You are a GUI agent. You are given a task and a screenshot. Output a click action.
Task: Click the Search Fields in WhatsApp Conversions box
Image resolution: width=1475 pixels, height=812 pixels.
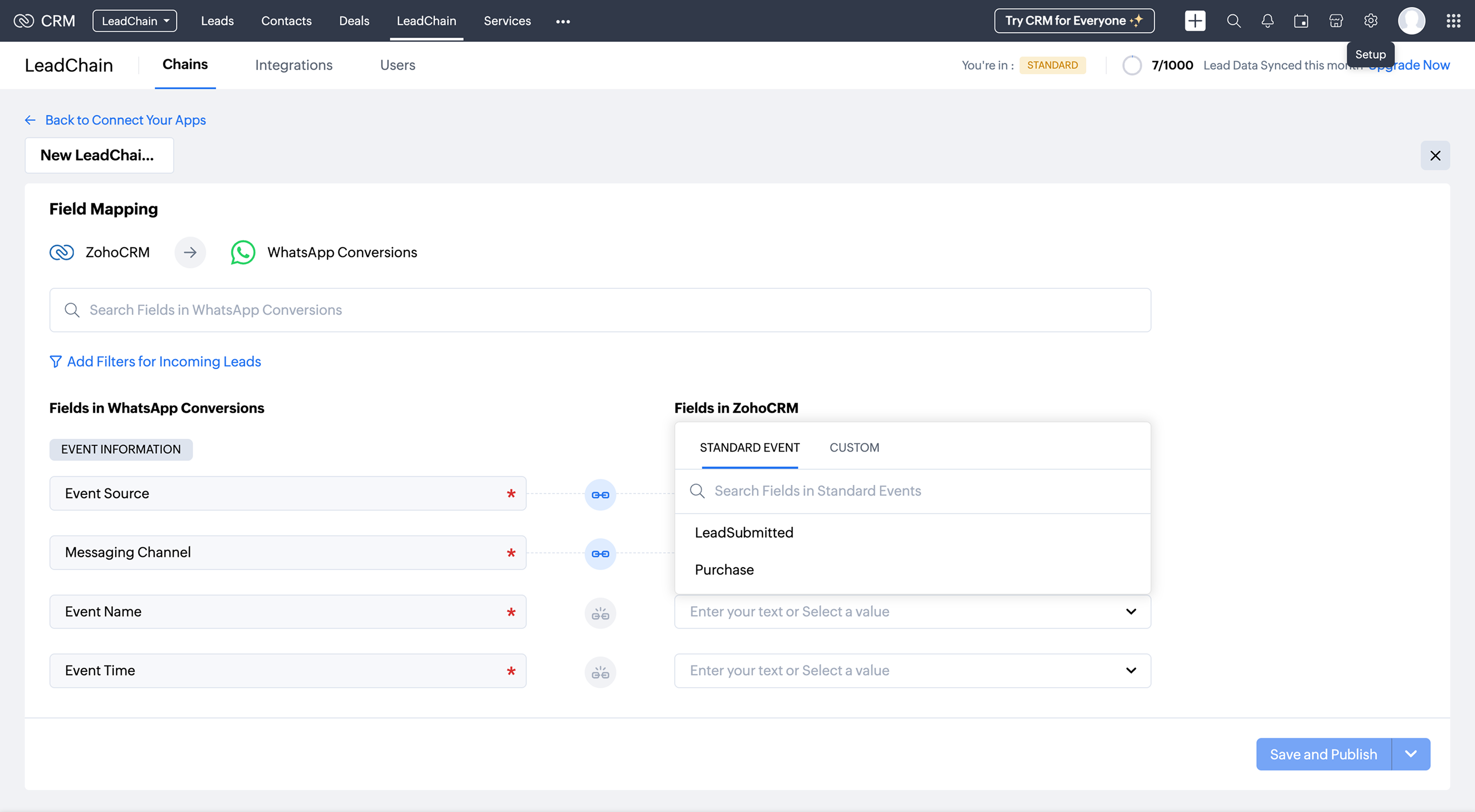tap(600, 310)
